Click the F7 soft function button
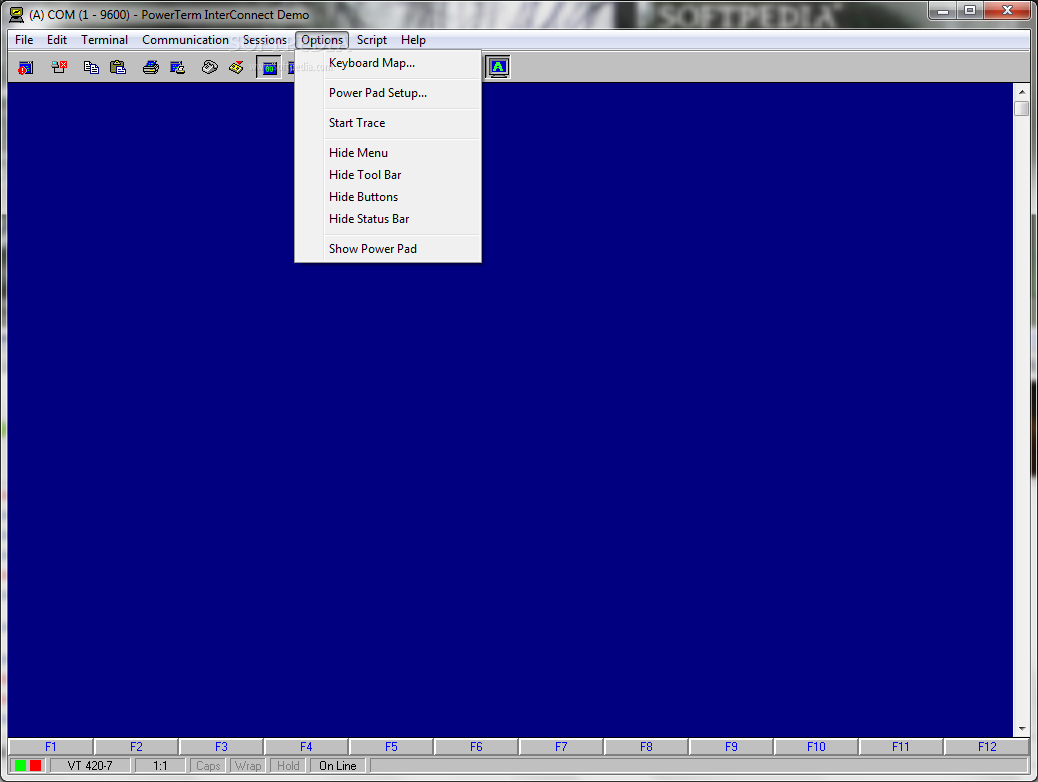The width and height of the screenshot is (1038, 782). (x=561, y=746)
